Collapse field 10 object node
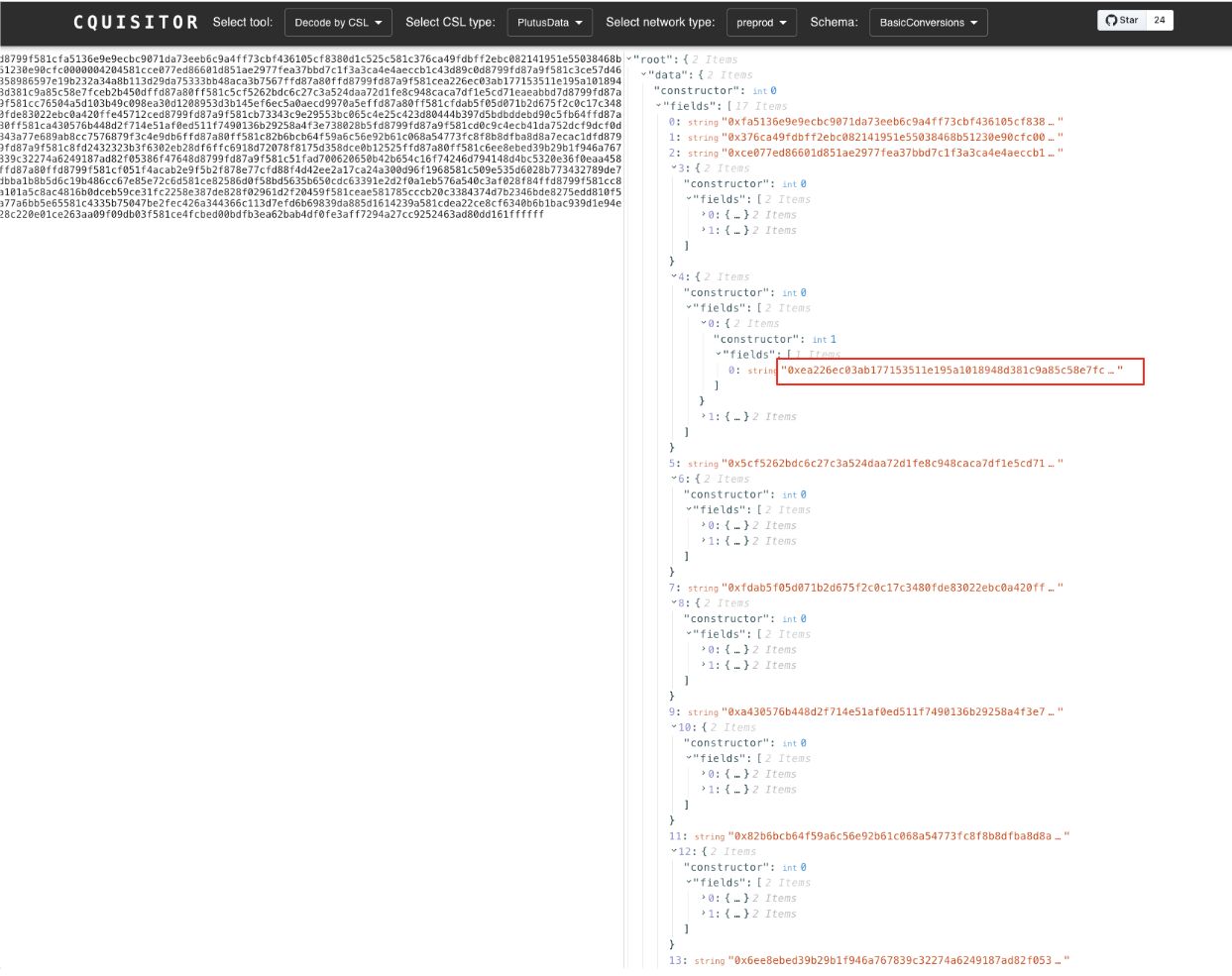1232x976 pixels. 674,727
